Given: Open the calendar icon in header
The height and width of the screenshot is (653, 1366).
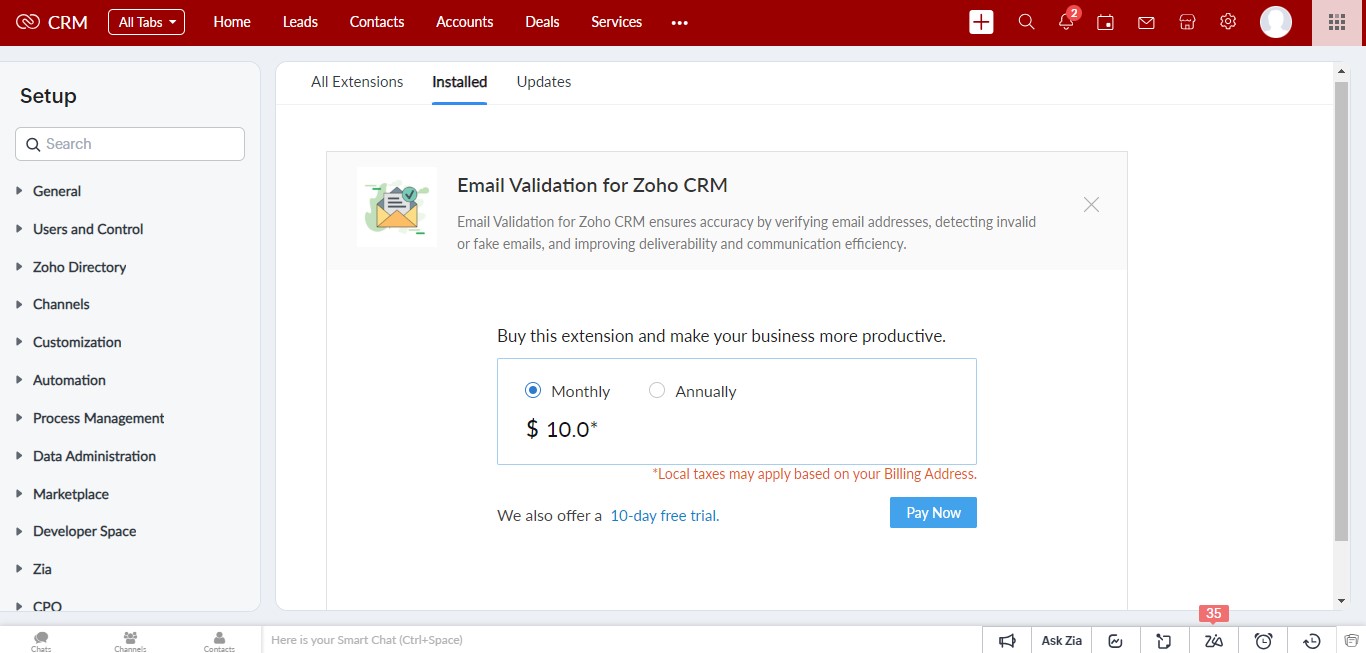Looking at the screenshot, I should [1105, 22].
